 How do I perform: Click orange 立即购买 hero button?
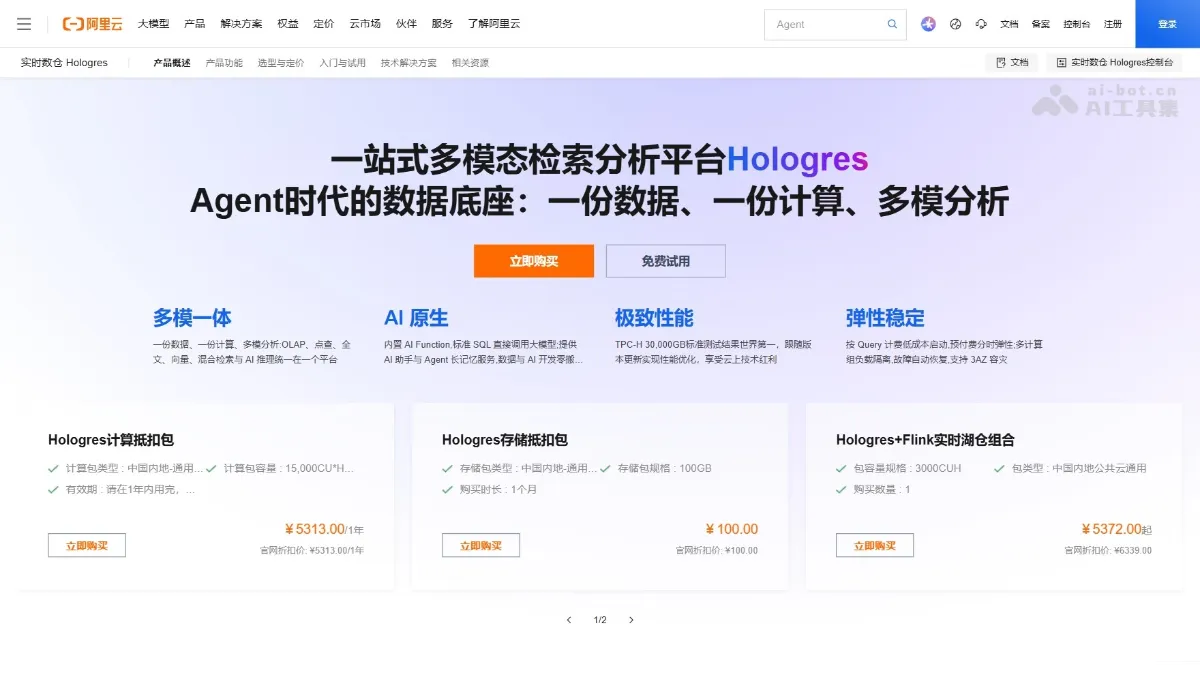[x=534, y=261]
